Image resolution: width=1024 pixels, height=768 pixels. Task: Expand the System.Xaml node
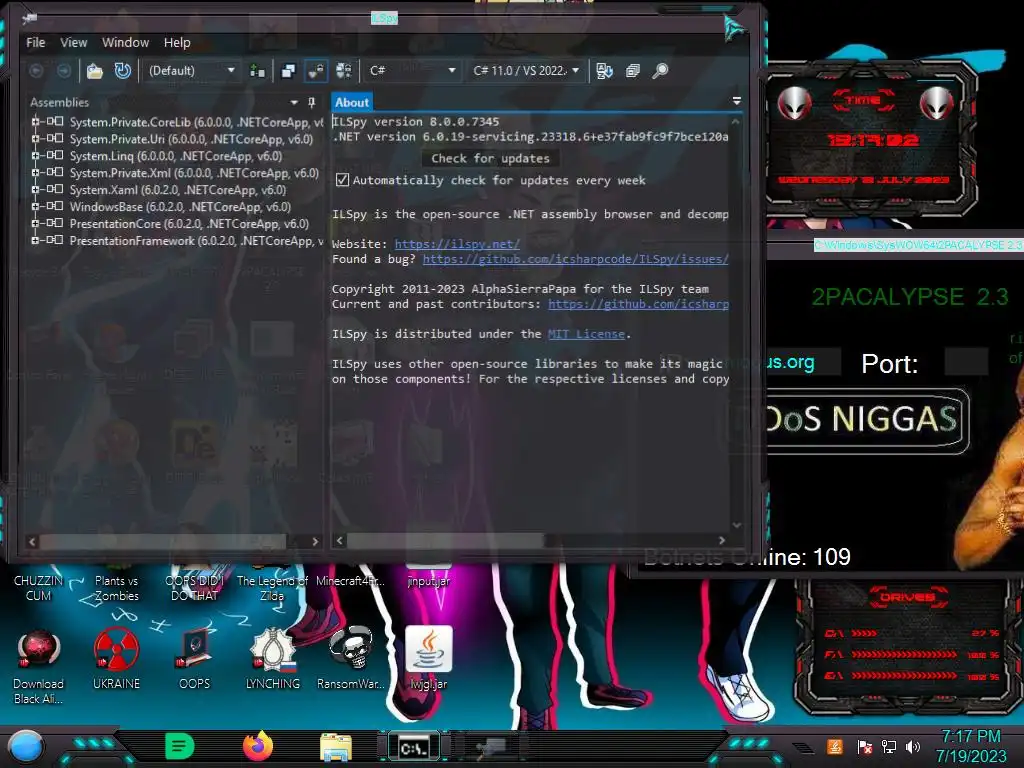35,189
